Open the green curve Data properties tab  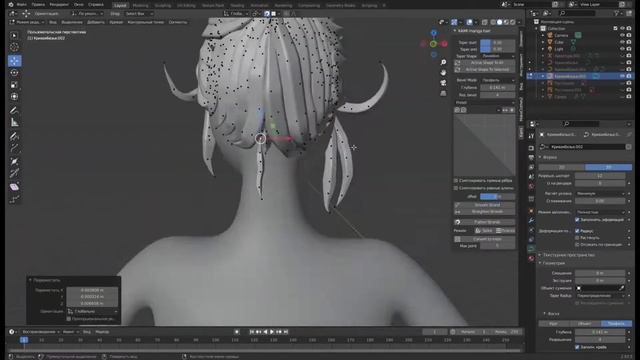[x=531, y=248]
